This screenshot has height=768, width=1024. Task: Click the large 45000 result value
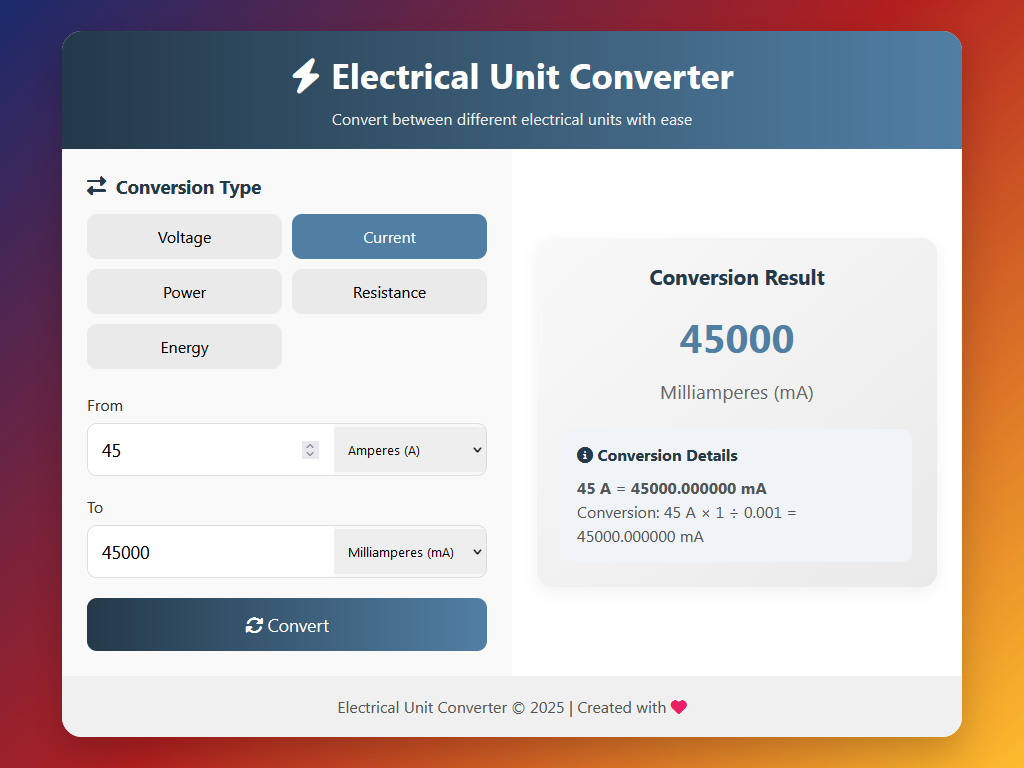coord(736,340)
